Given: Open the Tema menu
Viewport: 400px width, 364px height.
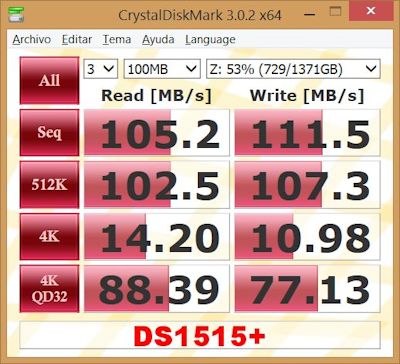Looking at the screenshot, I should pos(117,40).
